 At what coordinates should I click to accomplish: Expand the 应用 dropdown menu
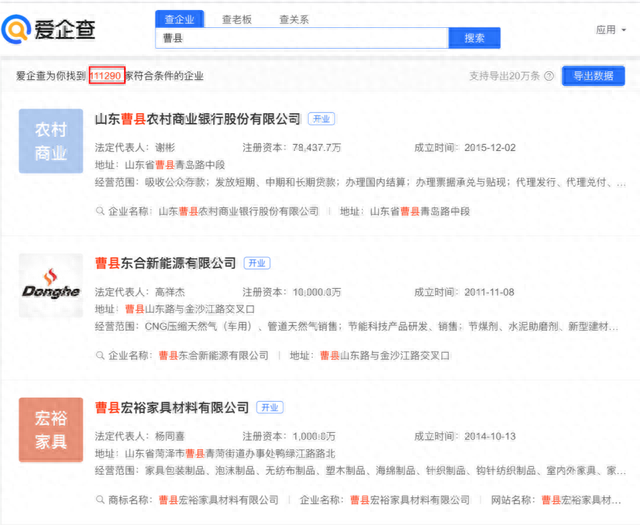(x=610, y=30)
